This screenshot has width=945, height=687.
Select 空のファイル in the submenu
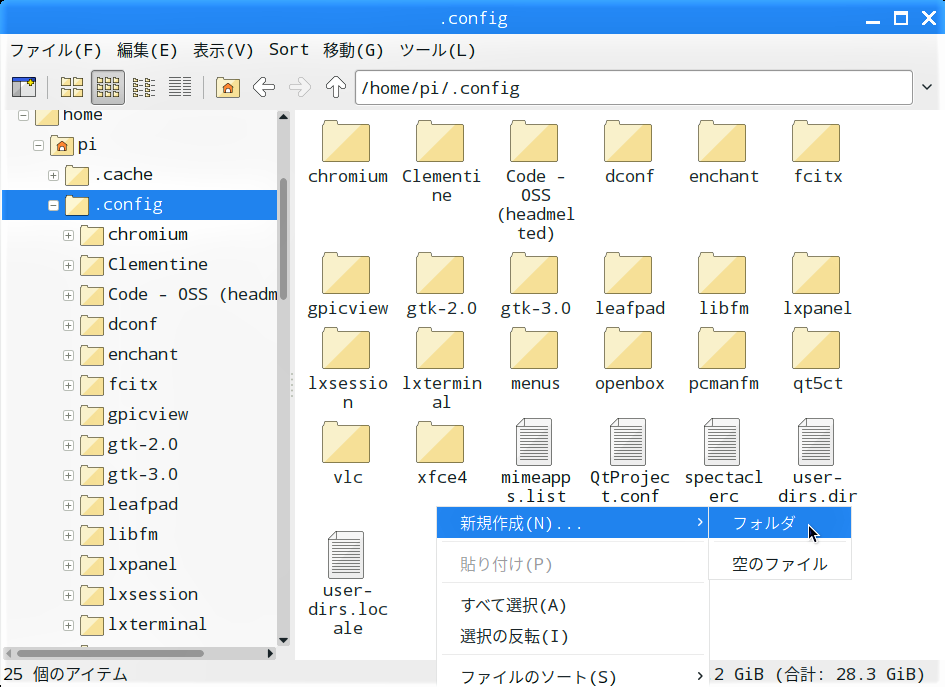pyautogui.click(x=780, y=564)
